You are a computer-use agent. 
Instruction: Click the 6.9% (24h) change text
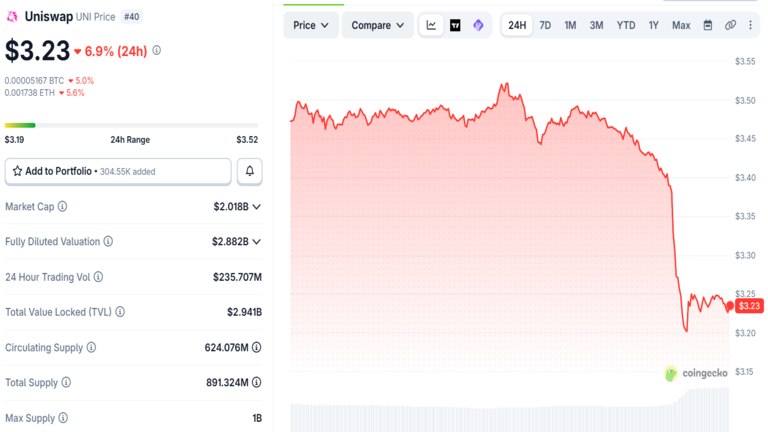(116, 51)
